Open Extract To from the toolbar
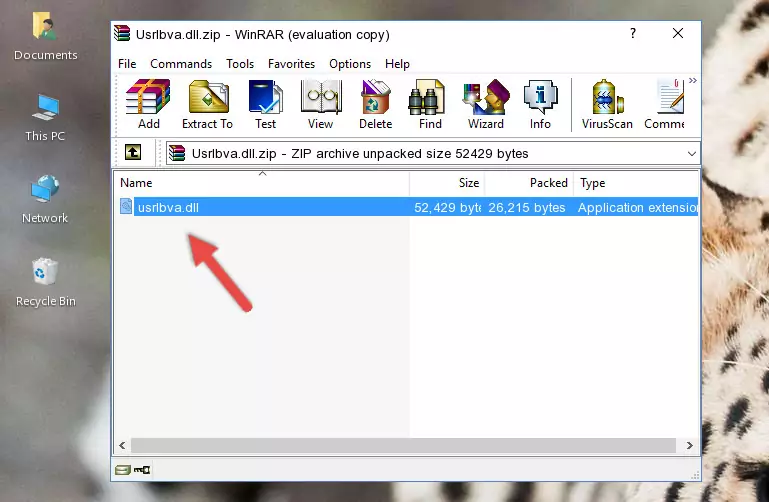769x502 pixels. point(207,104)
